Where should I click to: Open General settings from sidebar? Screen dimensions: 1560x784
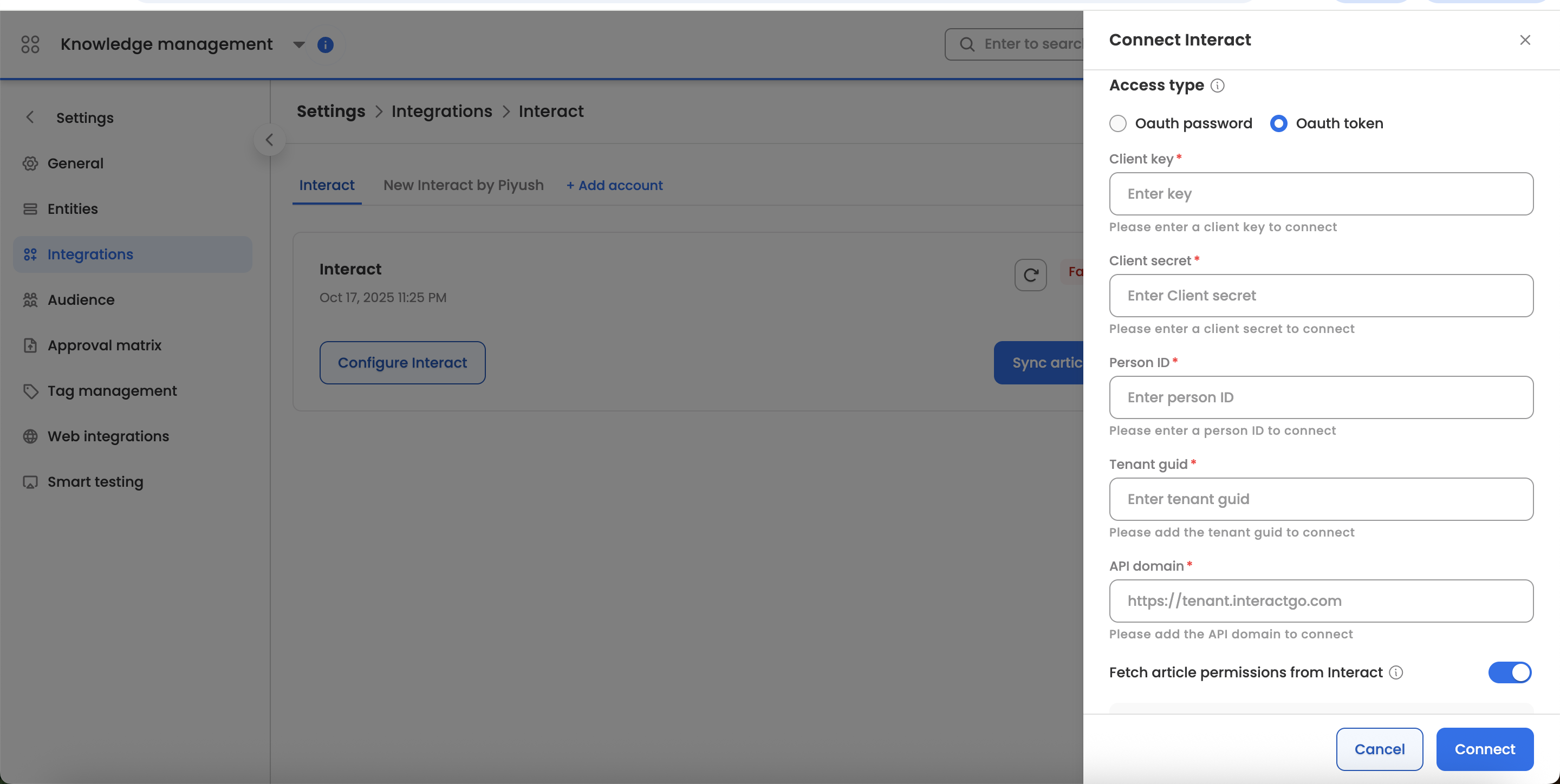point(75,164)
